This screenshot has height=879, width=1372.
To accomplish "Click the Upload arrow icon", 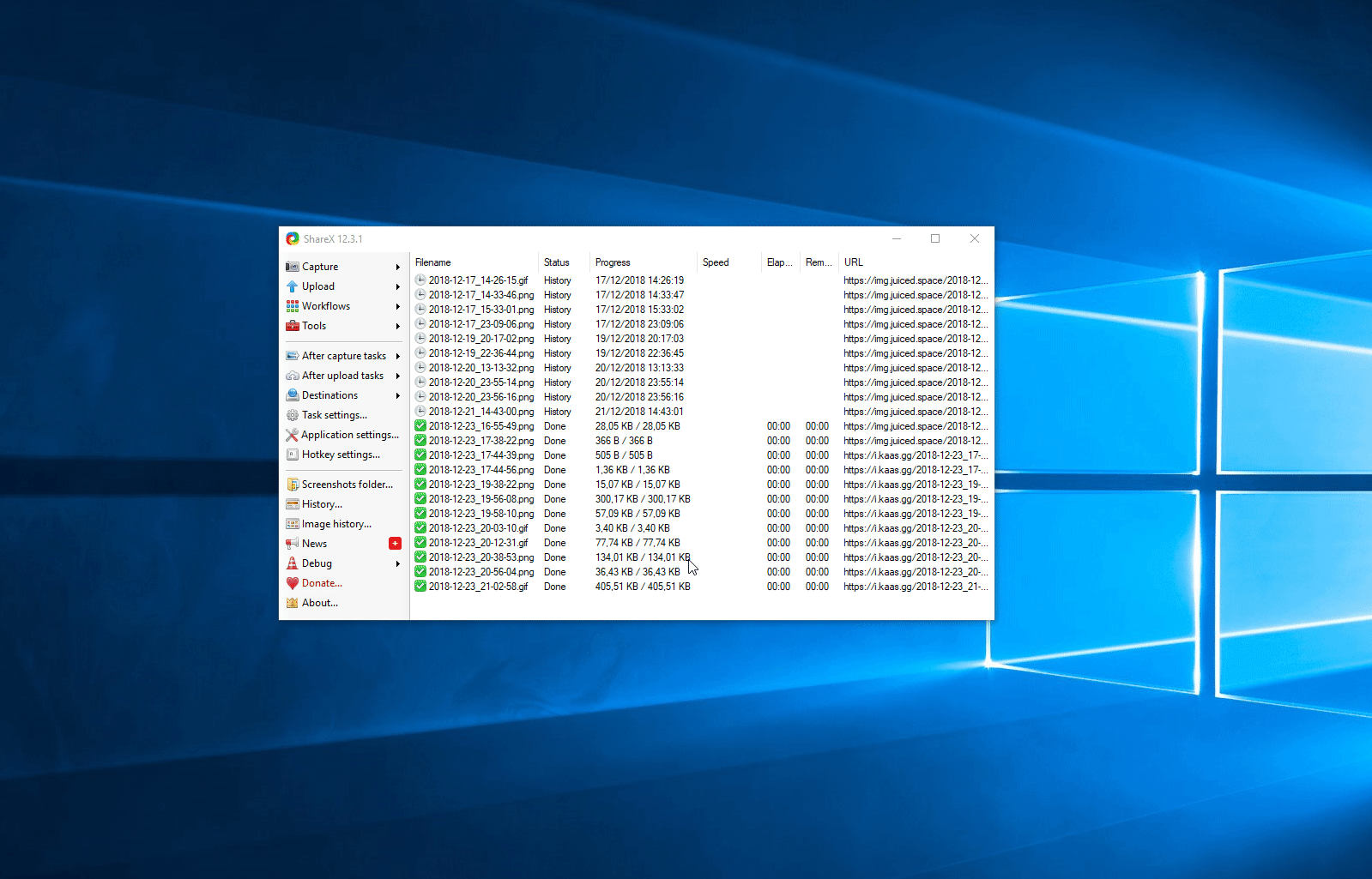I will (x=293, y=286).
